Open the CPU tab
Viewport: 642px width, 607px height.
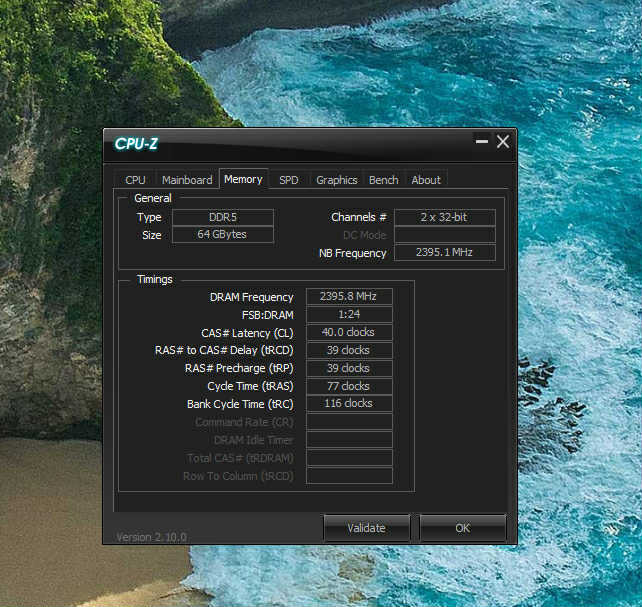pyautogui.click(x=135, y=180)
